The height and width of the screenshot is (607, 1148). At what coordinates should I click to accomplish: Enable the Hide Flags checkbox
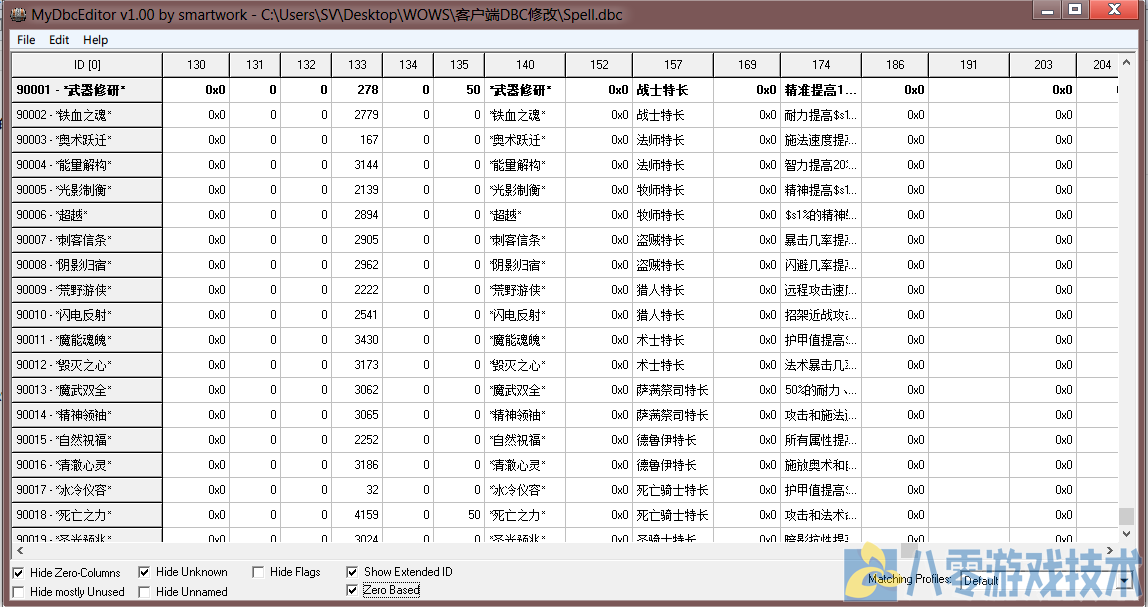pos(259,573)
